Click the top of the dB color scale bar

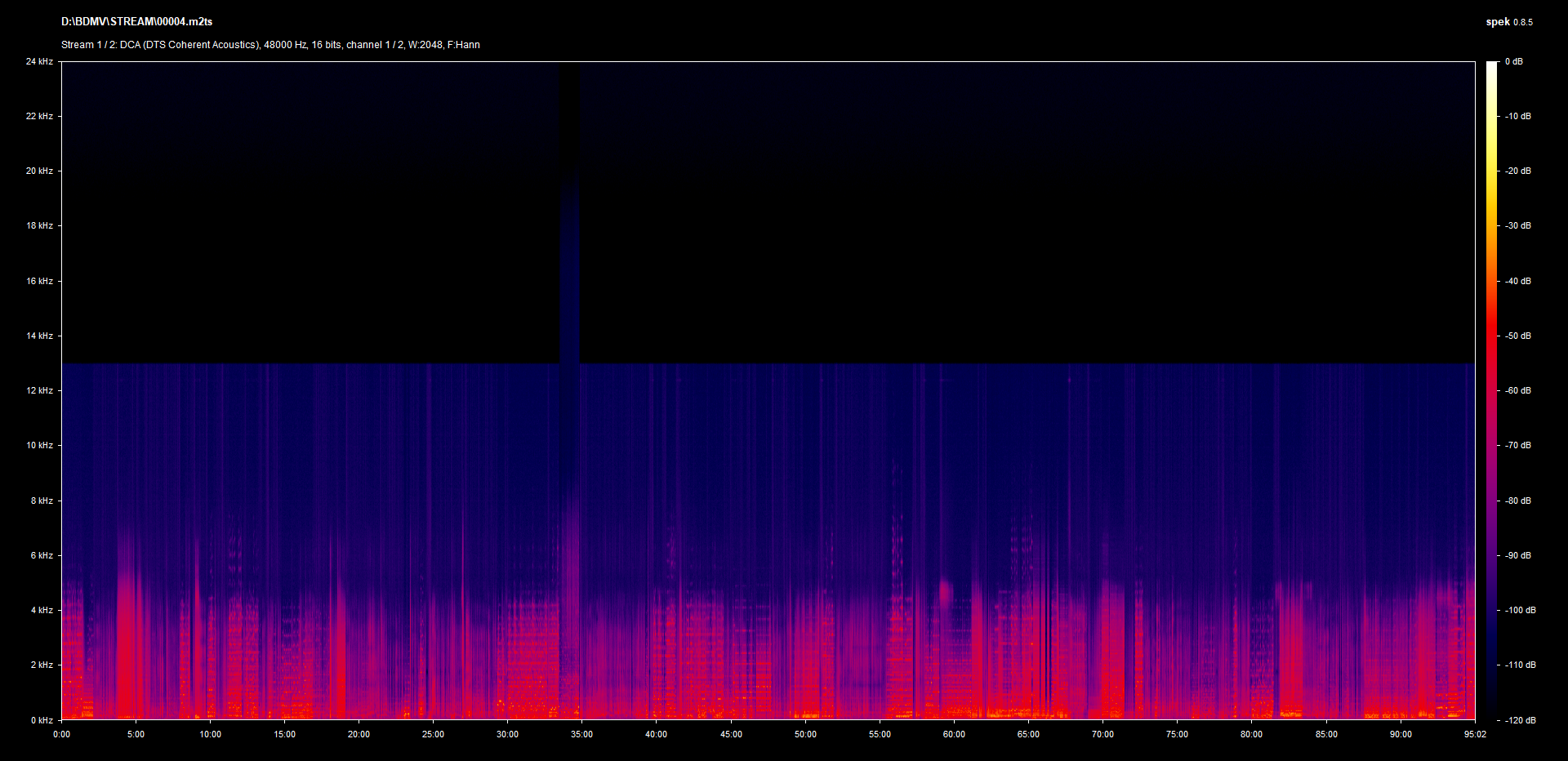pyautogui.click(x=1491, y=65)
